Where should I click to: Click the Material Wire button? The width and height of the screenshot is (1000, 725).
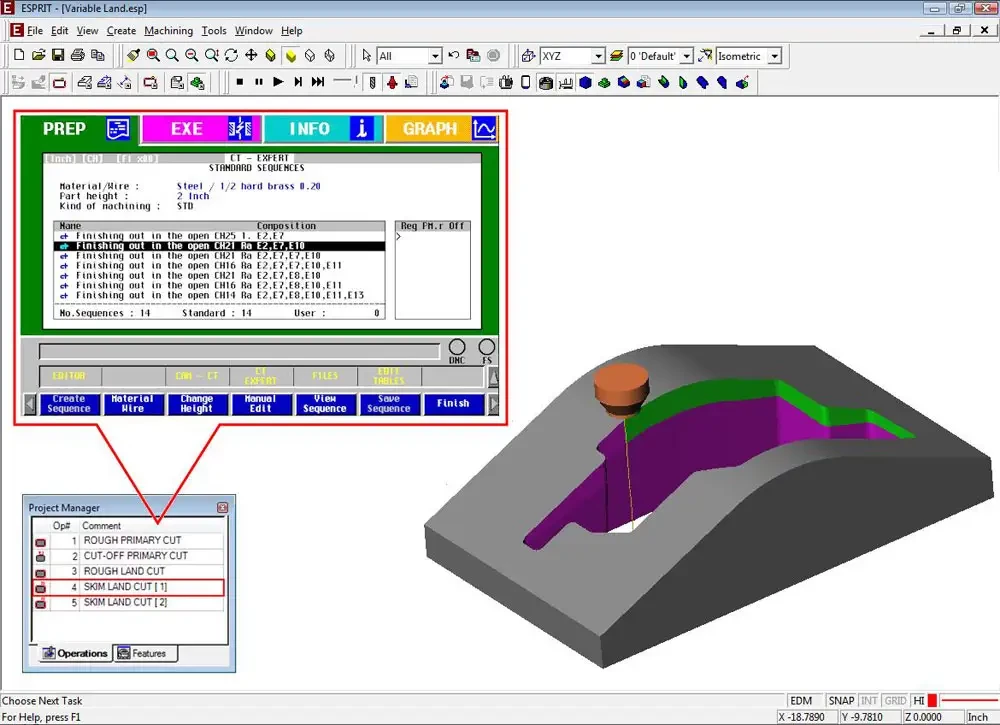(133, 404)
